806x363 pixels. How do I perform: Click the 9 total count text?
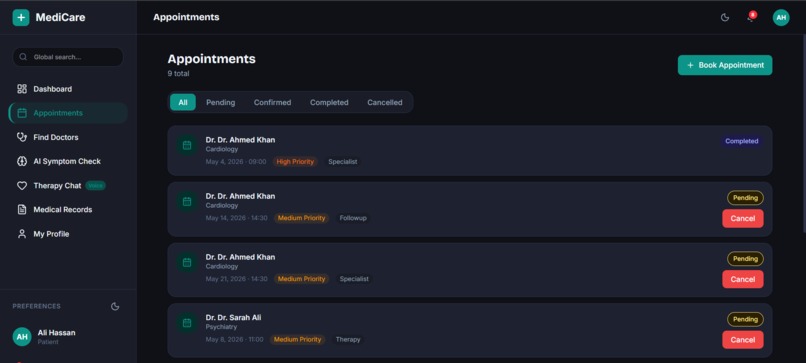click(178, 74)
